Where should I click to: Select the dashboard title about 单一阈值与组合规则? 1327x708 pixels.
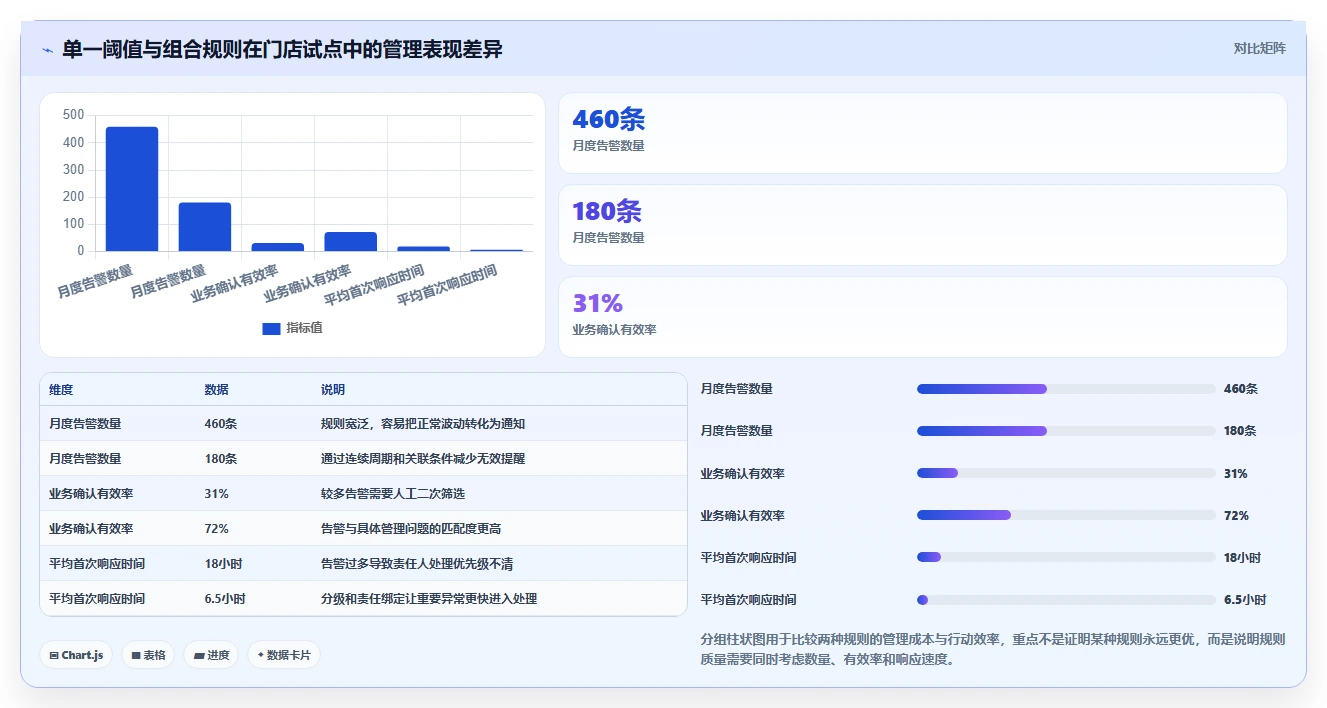282,49
